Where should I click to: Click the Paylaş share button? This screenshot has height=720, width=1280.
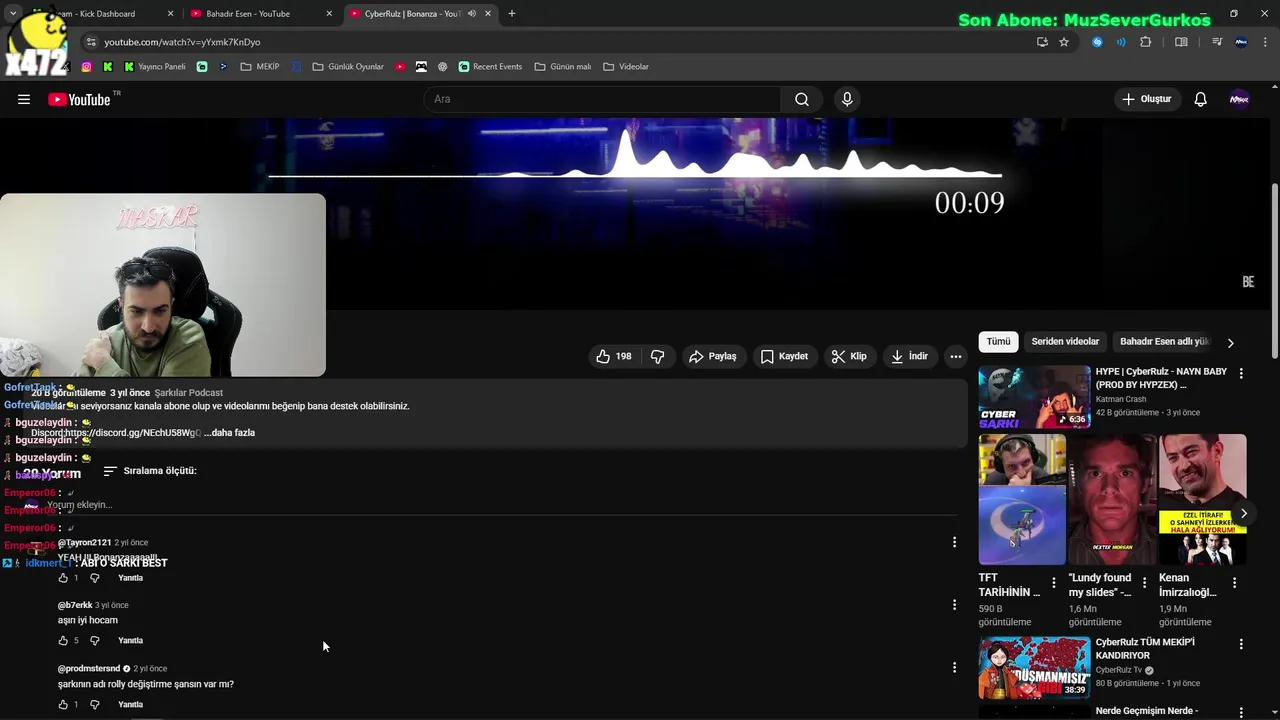(713, 356)
